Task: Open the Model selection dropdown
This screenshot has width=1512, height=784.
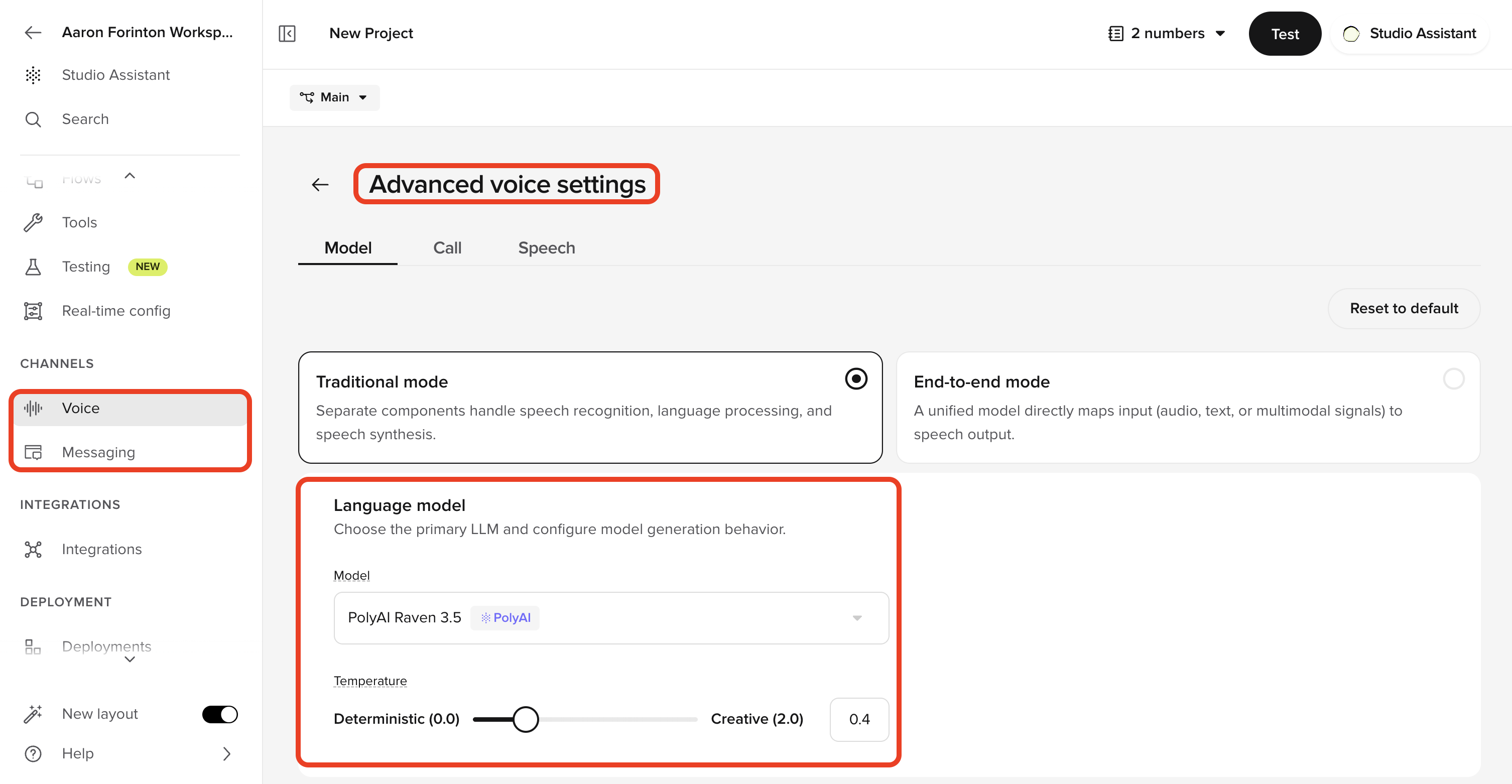Action: [x=611, y=617]
